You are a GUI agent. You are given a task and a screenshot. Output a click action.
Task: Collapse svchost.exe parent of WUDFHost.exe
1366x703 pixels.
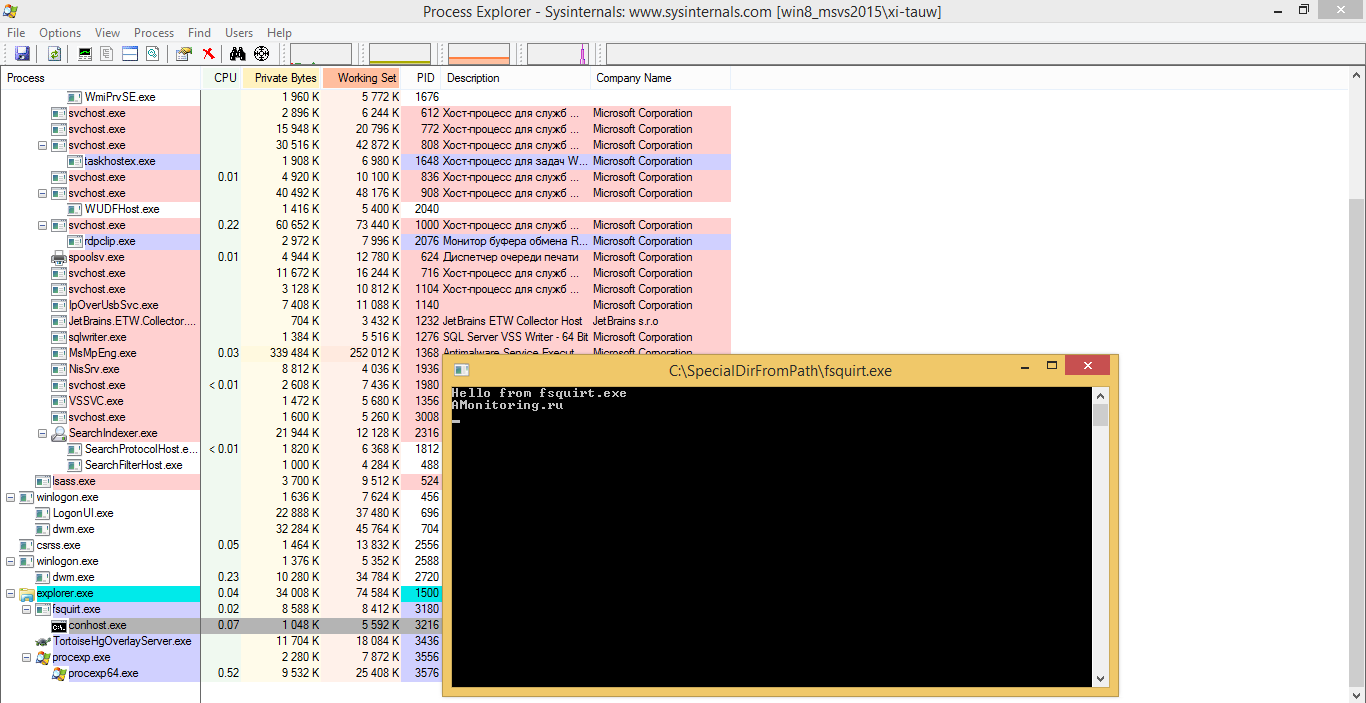43,193
